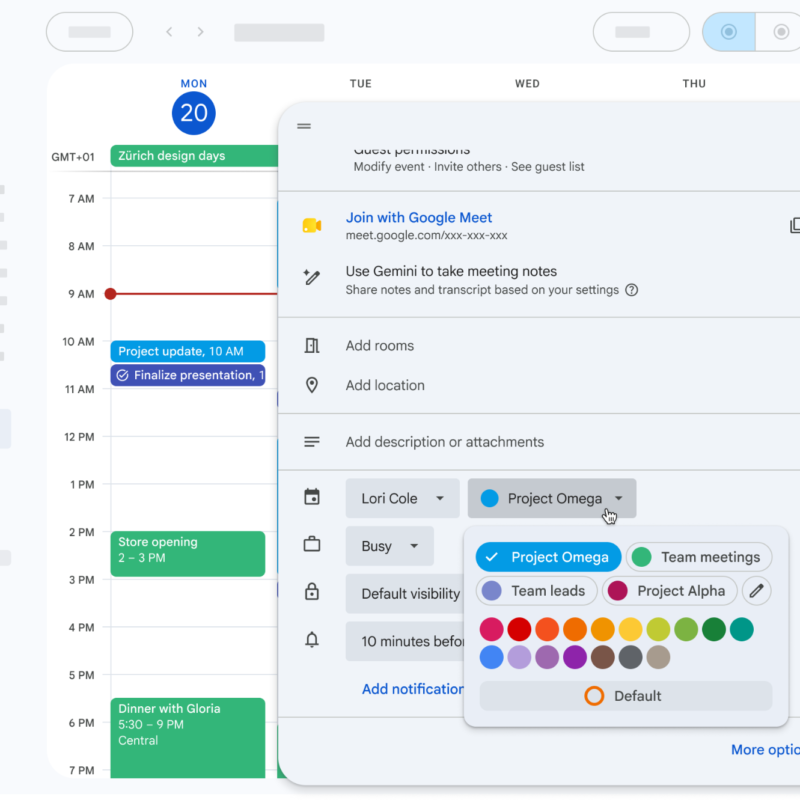Click Add description or attachments field
The height and width of the screenshot is (800, 800).
click(445, 442)
